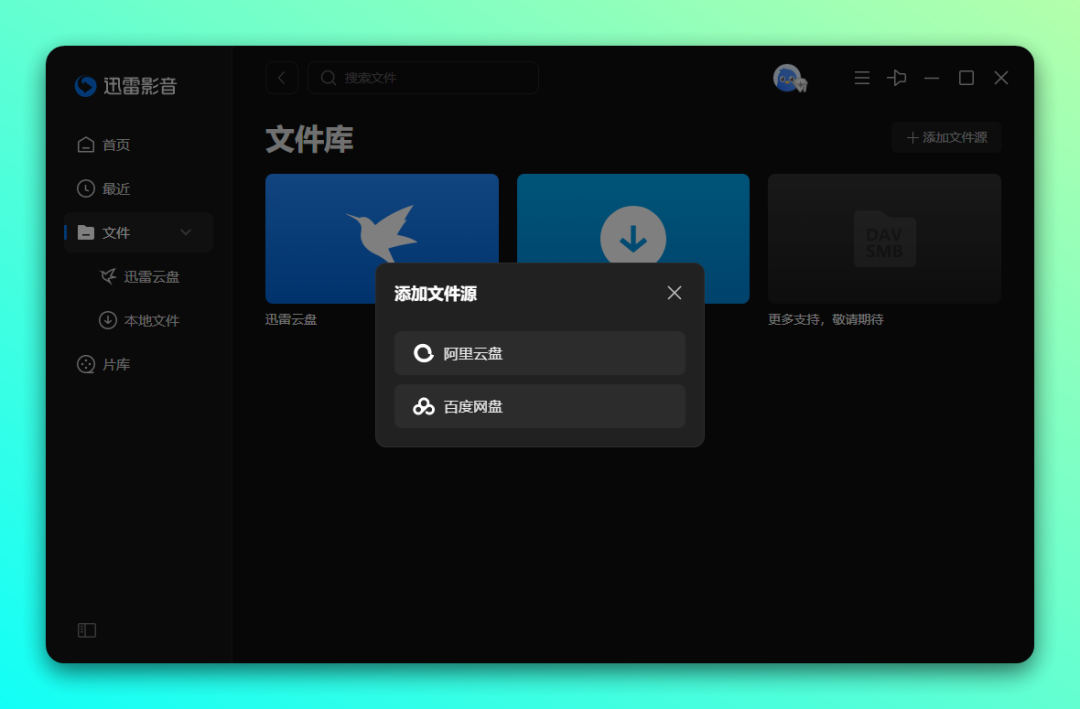The width and height of the screenshot is (1080, 709).
Task: Open the hamburger main menu
Action: pyautogui.click(x=862, y=78)
